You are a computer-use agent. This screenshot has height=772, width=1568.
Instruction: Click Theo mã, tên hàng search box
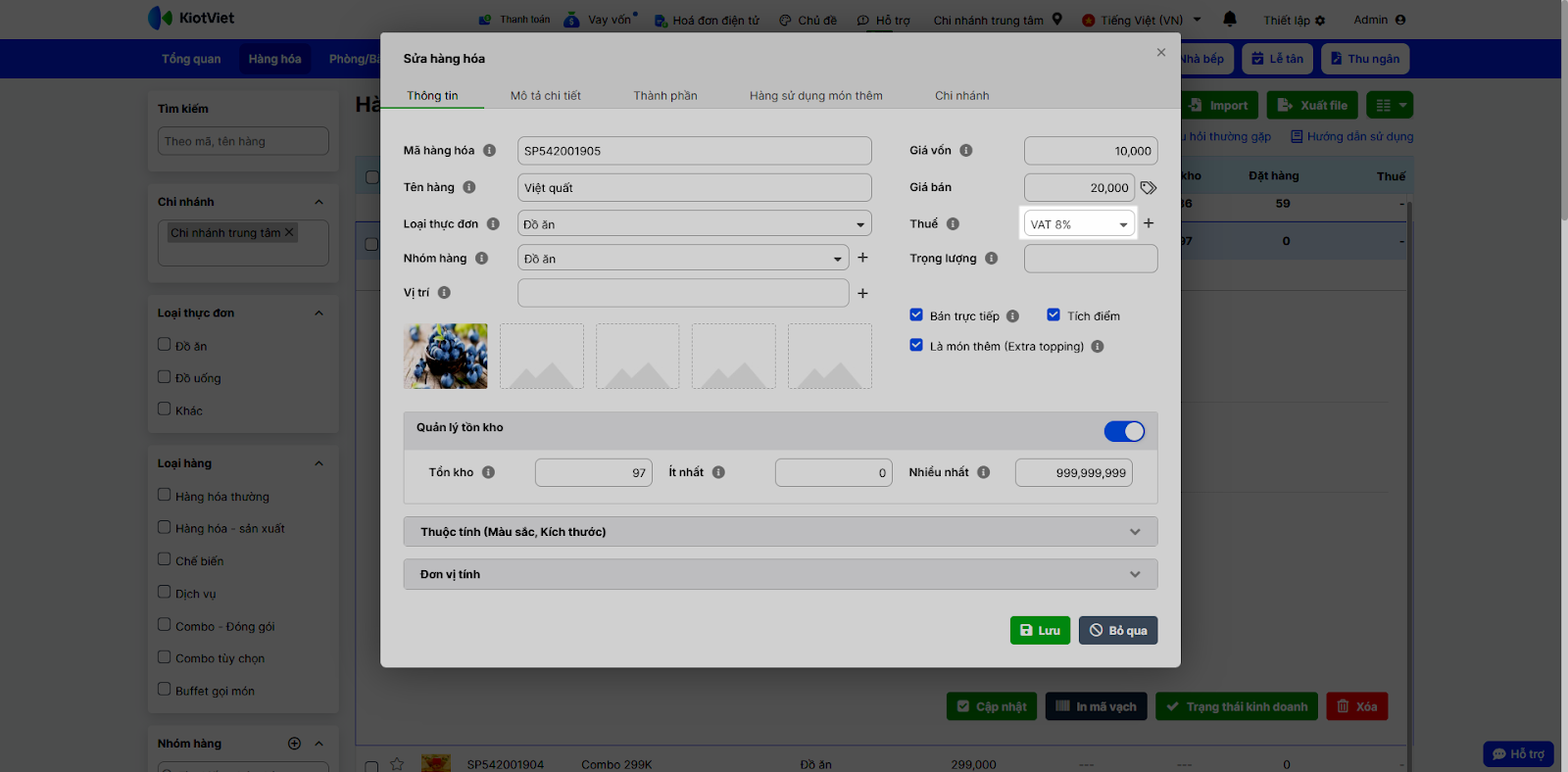[243, 141]
